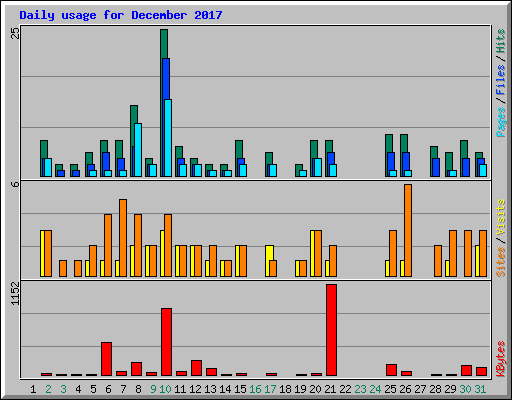Select the cyan Pages bar for day 10
512x400 pixels.
[x=168, y=138]
